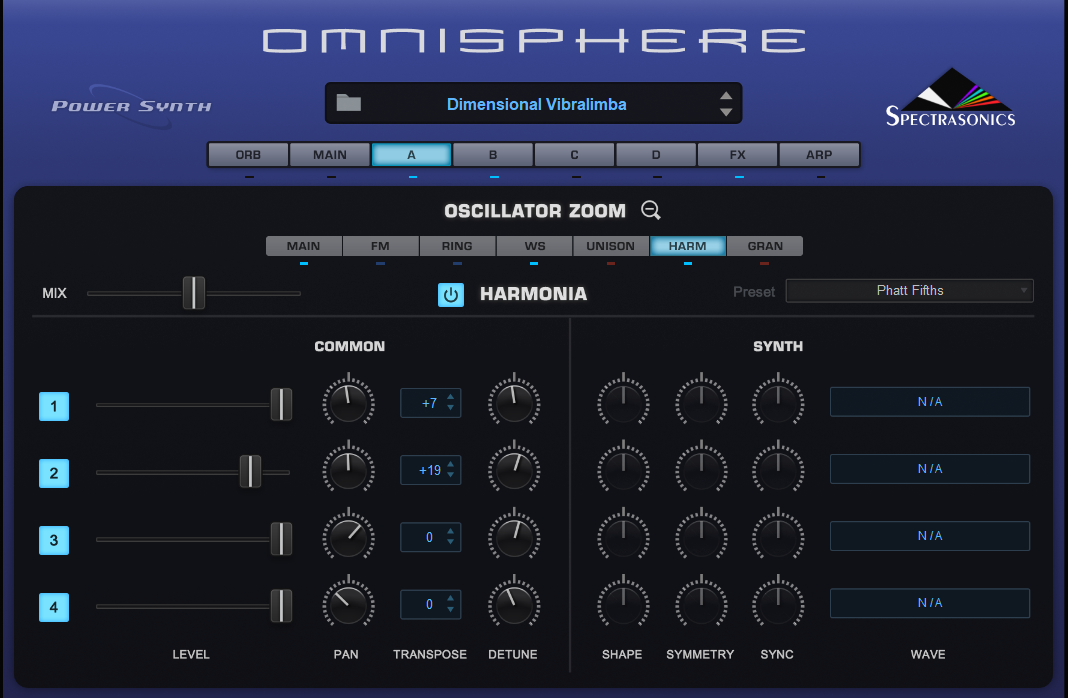Select layer C tab
Screen dimensions: 1068x698
tap(574, 155)
